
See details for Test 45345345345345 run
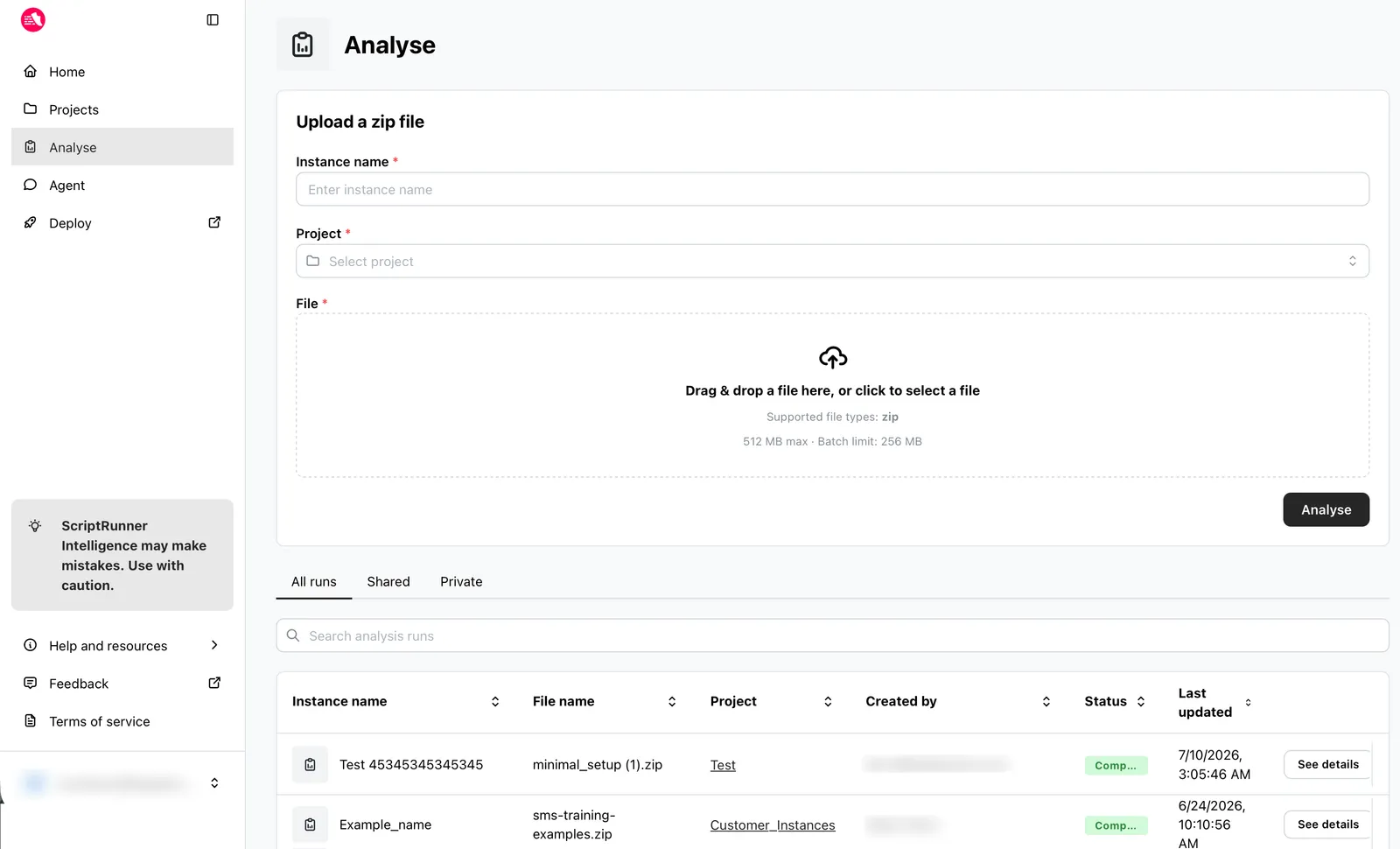coord(1327,764)
